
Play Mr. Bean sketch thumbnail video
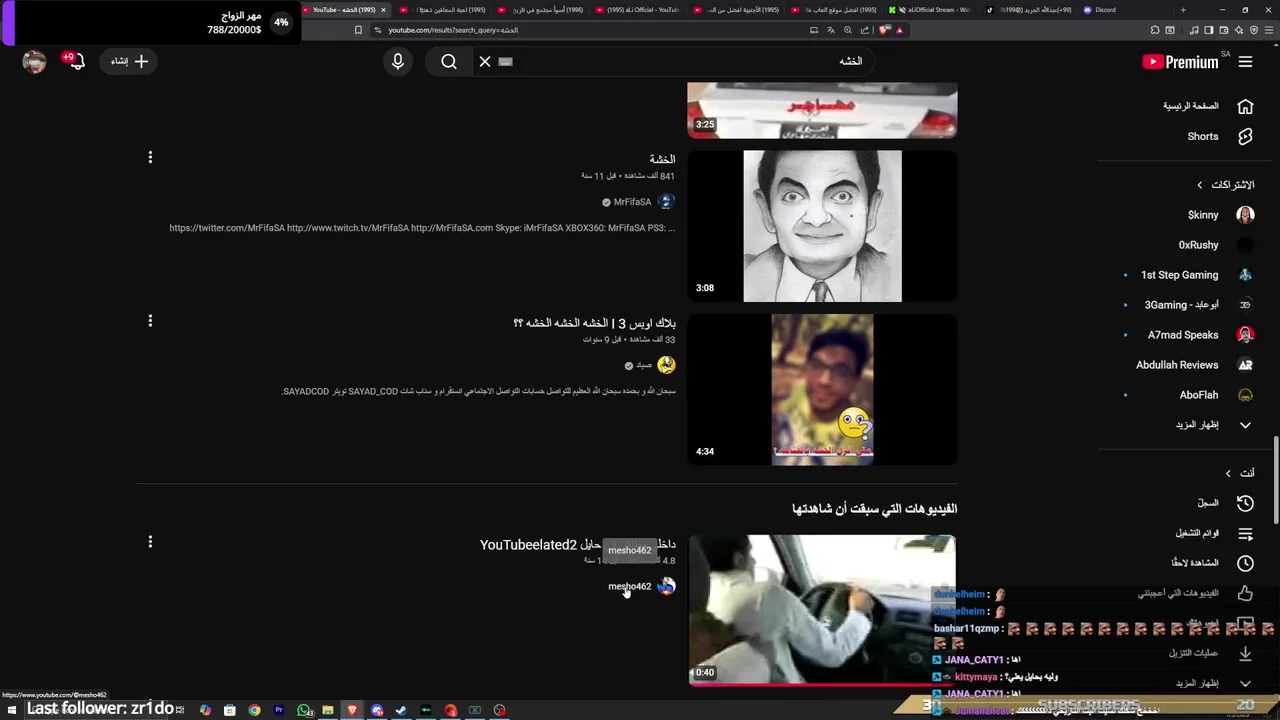[822, 226]
